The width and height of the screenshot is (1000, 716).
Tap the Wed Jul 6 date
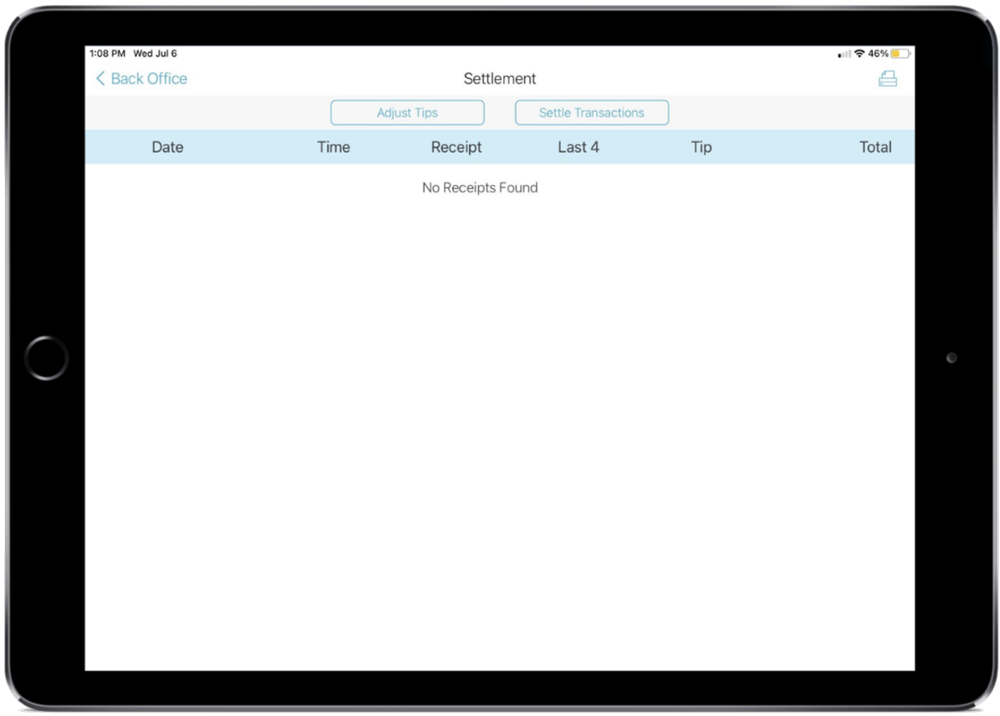(155, 54)
